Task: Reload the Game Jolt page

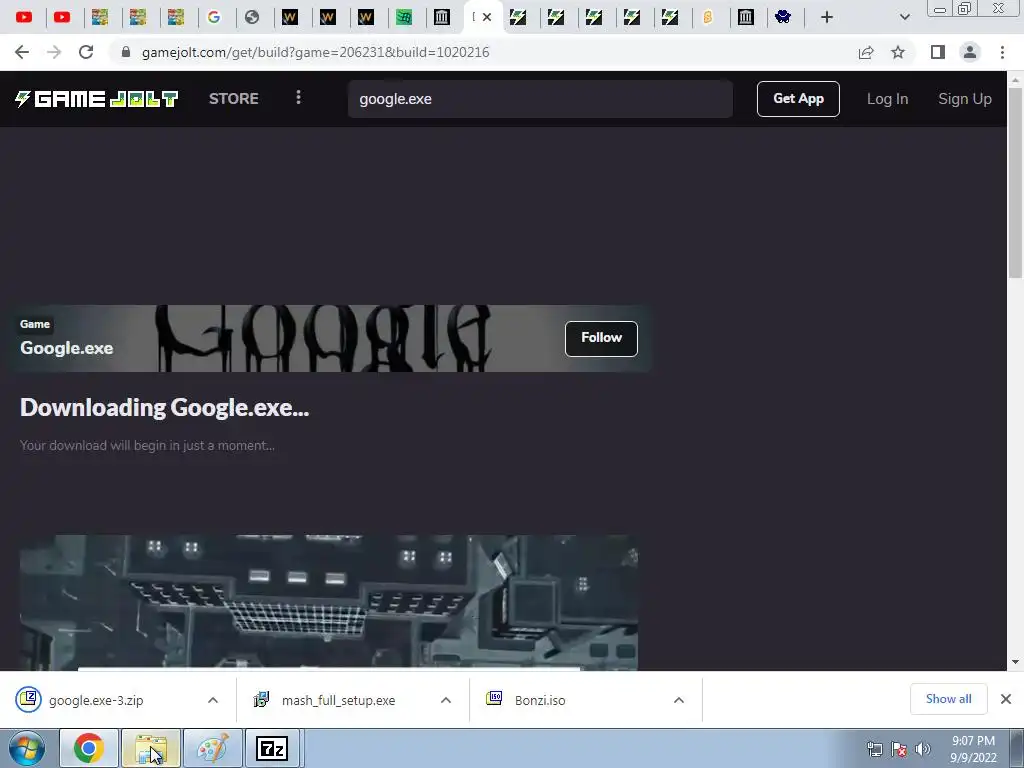Action: 86,52
